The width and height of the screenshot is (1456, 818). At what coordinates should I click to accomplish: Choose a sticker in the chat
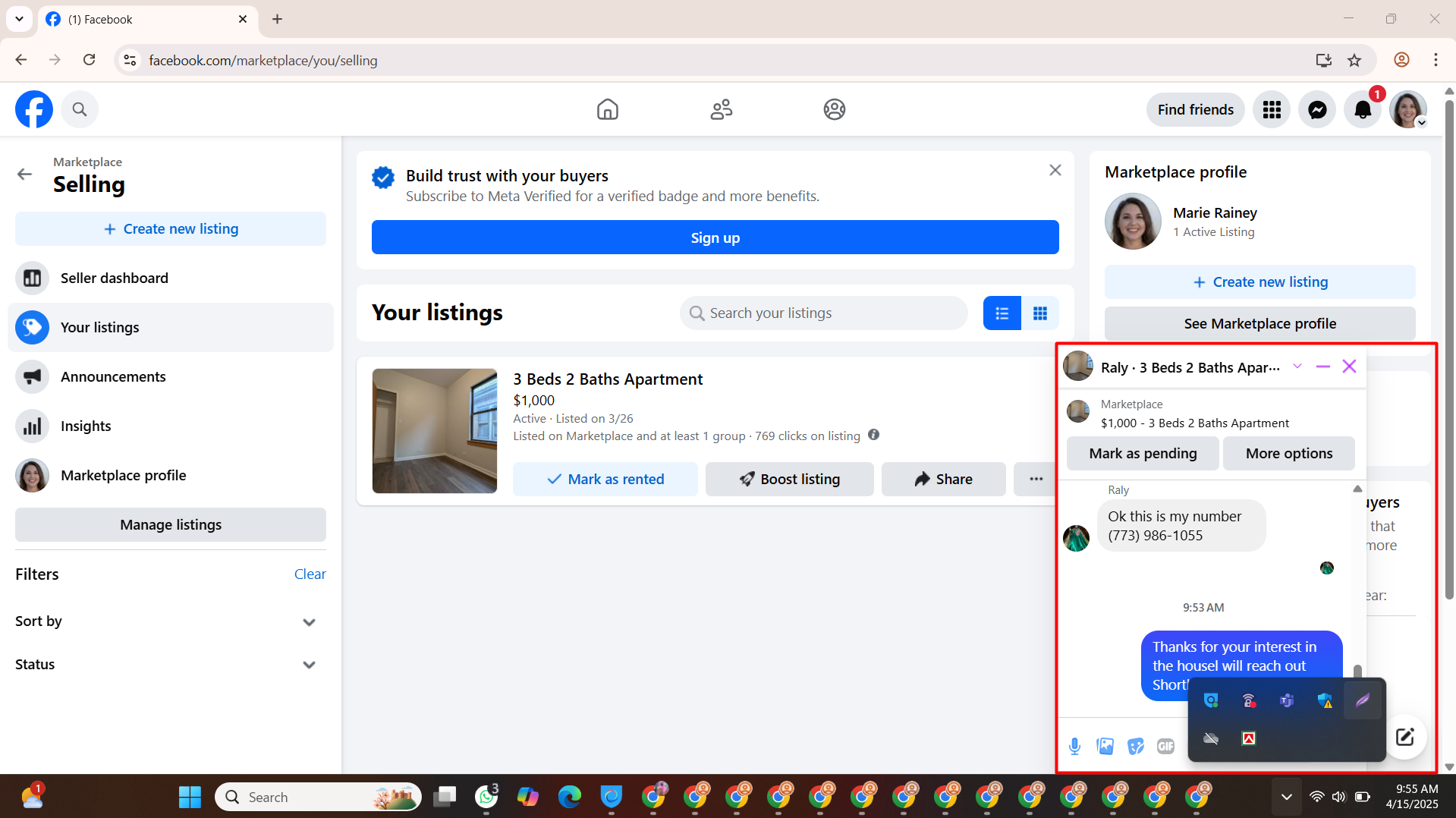pyautogui.click(x=1135, y=746)
